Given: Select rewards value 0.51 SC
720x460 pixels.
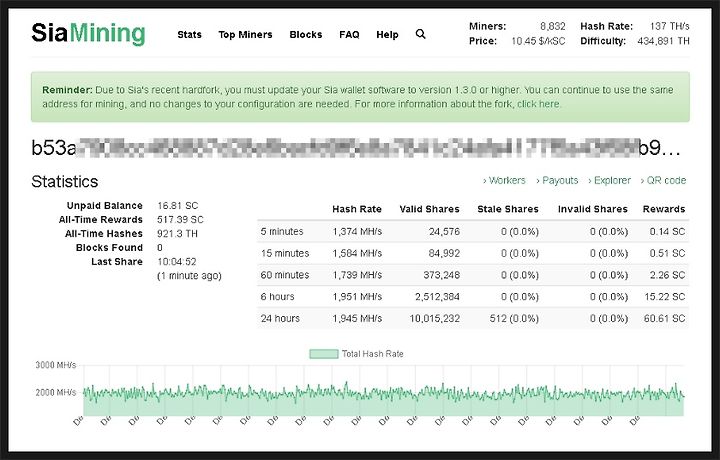Looking at the screenshot, I should click(x=667, y=253).
